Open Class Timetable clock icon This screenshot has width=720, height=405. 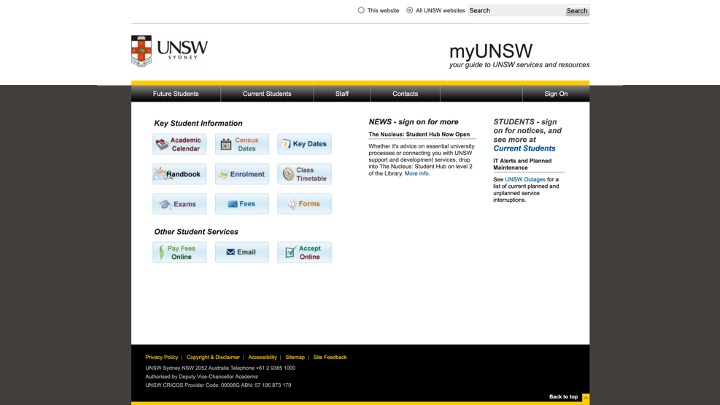(304, 174)
